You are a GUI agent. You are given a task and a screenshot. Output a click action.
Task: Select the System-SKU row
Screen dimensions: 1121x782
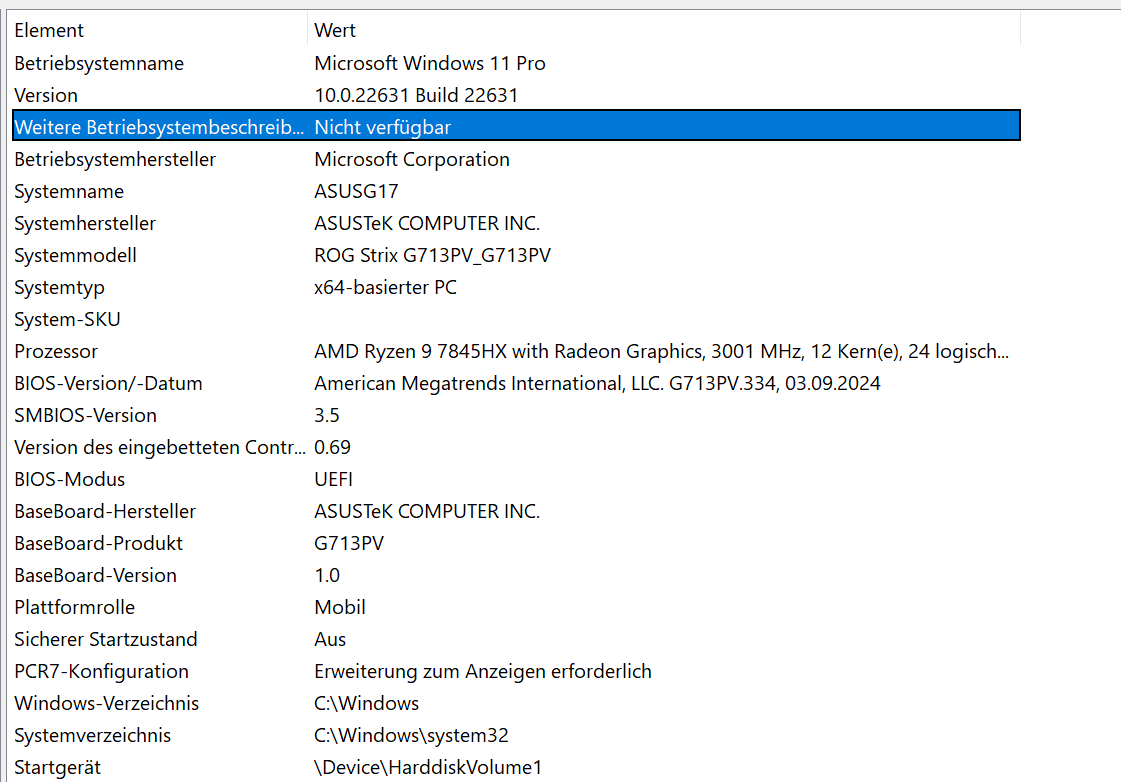tap(67, 319)
